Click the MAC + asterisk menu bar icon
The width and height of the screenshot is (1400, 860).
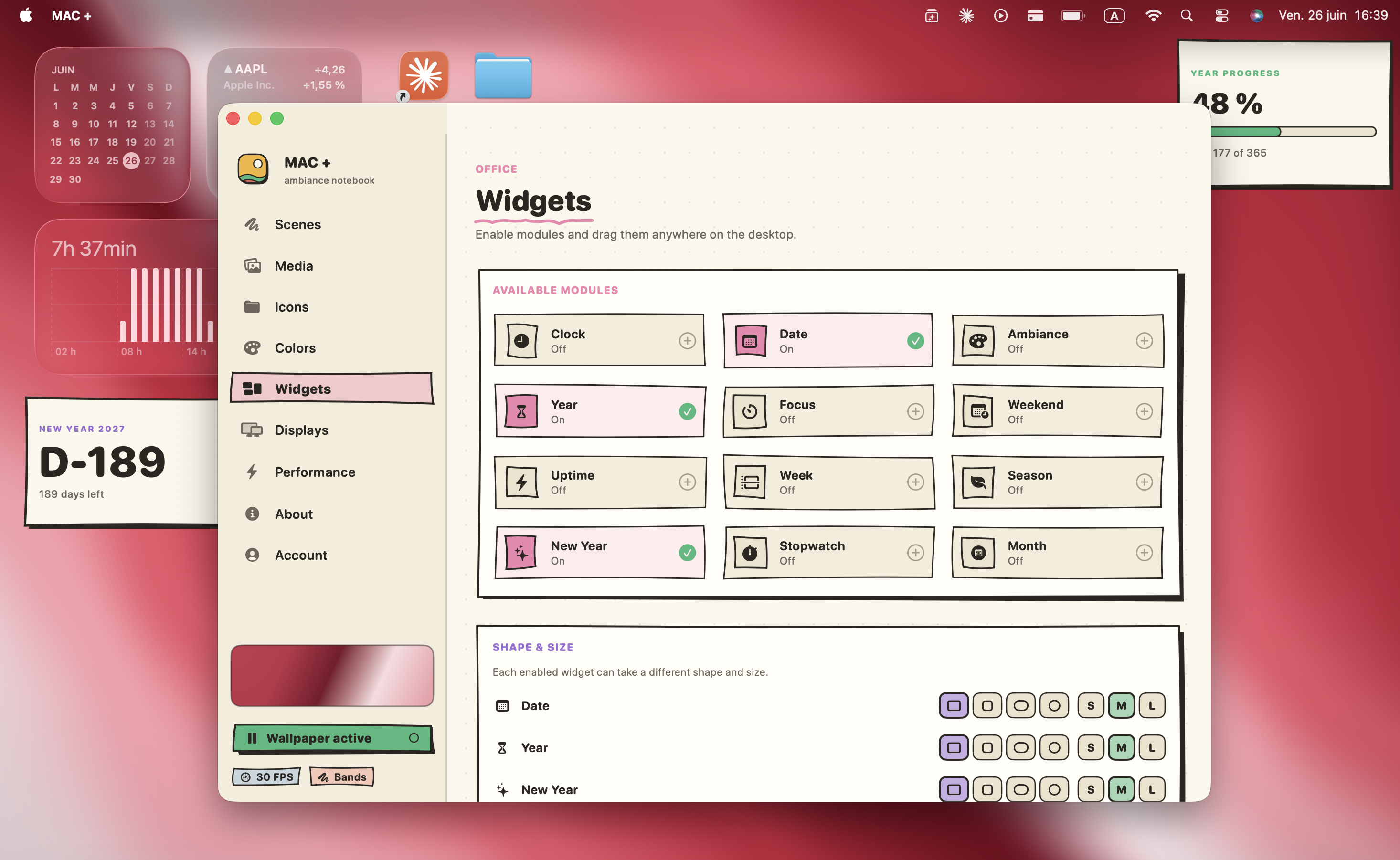966,15
